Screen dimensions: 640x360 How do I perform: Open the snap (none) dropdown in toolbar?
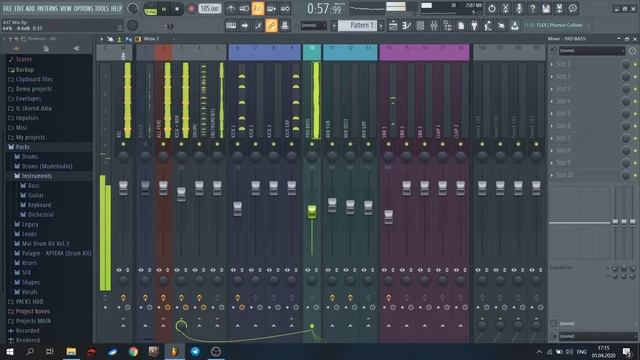[313, 26]
